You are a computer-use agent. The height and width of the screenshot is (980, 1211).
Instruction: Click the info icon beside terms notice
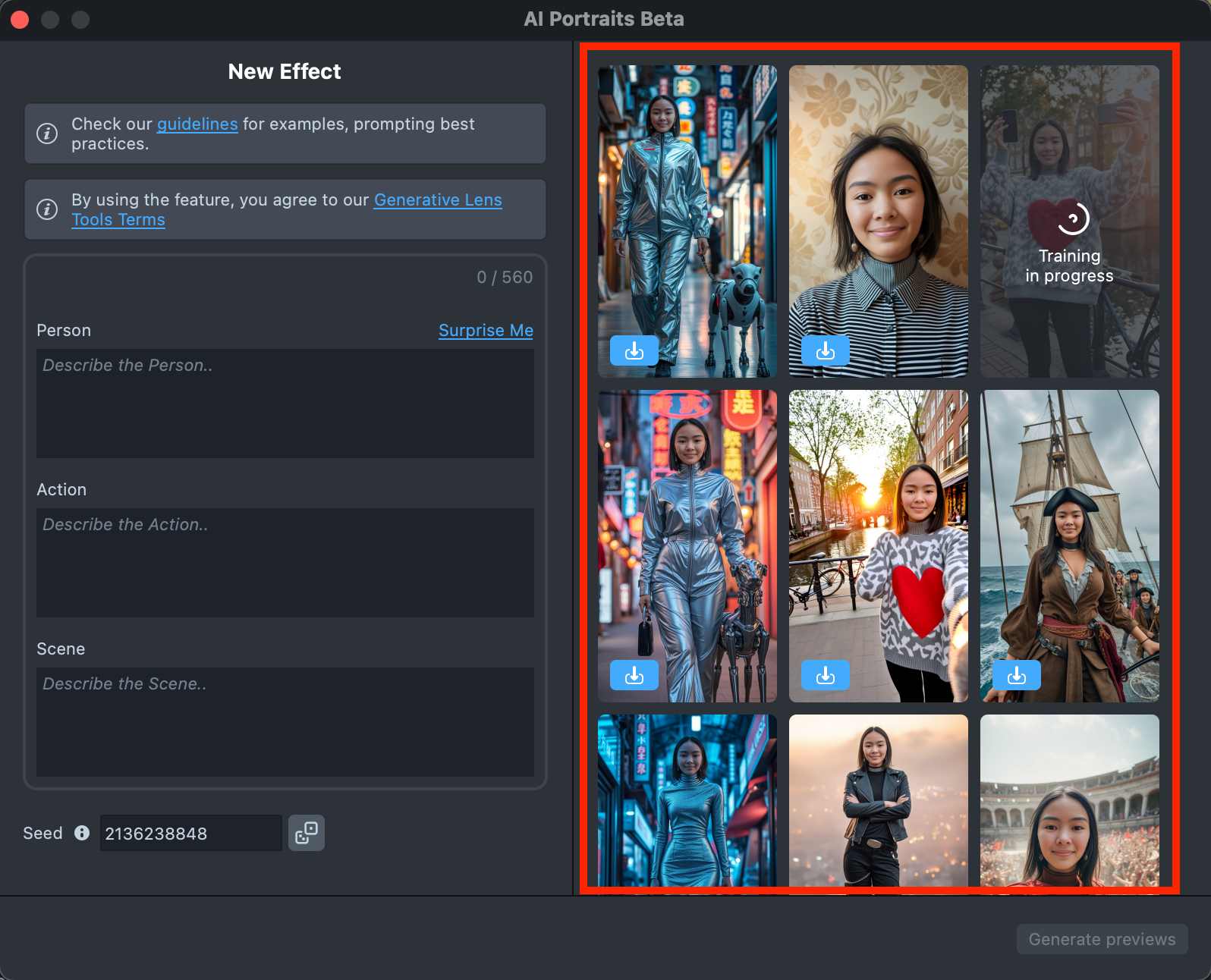[x=47, y=209]
